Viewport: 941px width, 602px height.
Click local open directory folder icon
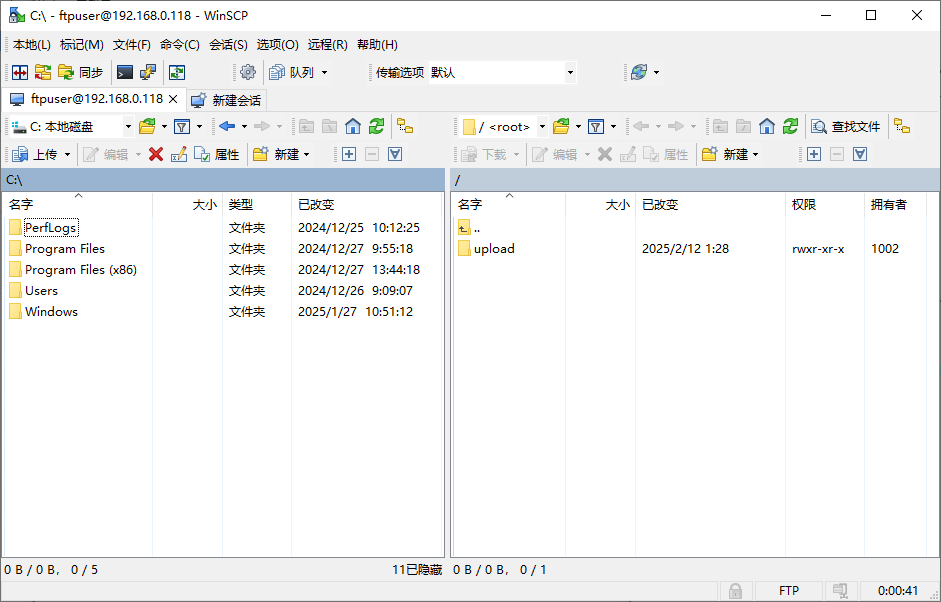tap(147, 127)
